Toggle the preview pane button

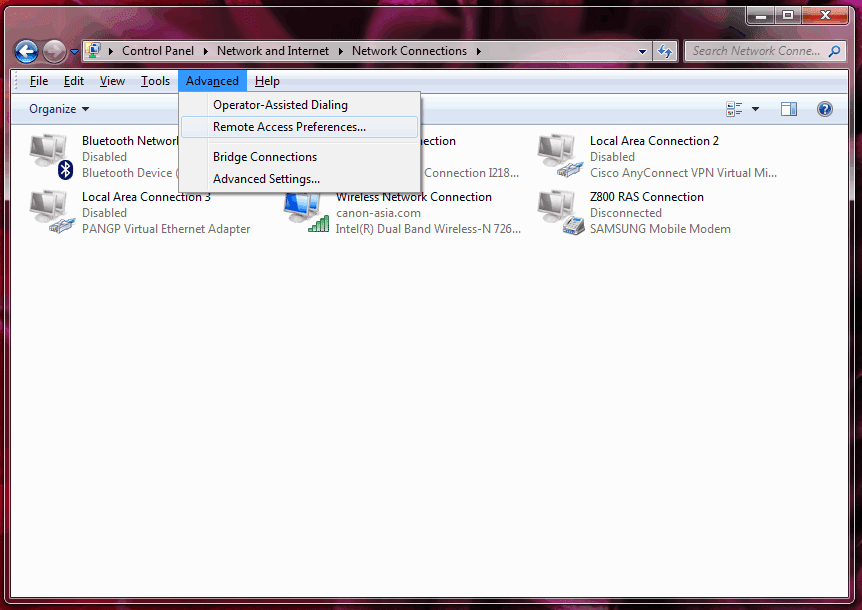(x=789, y=109)
